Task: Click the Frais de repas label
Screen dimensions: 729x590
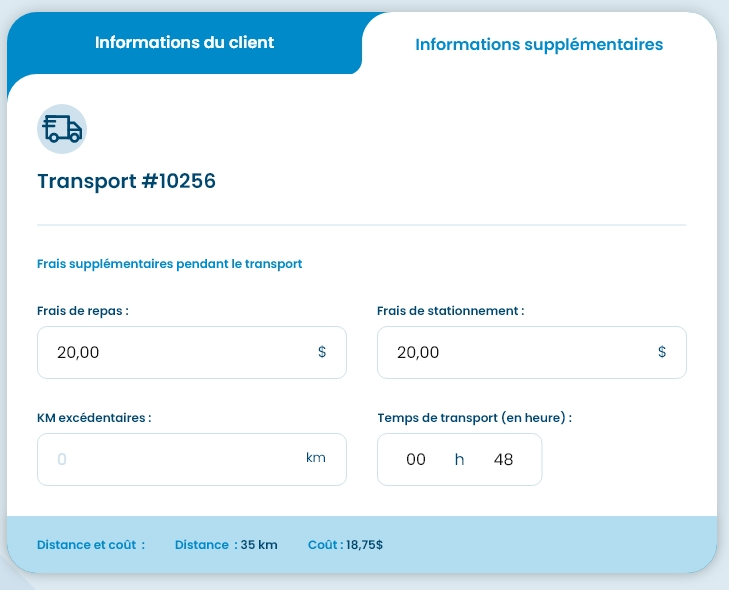Action: click(83, 311)
